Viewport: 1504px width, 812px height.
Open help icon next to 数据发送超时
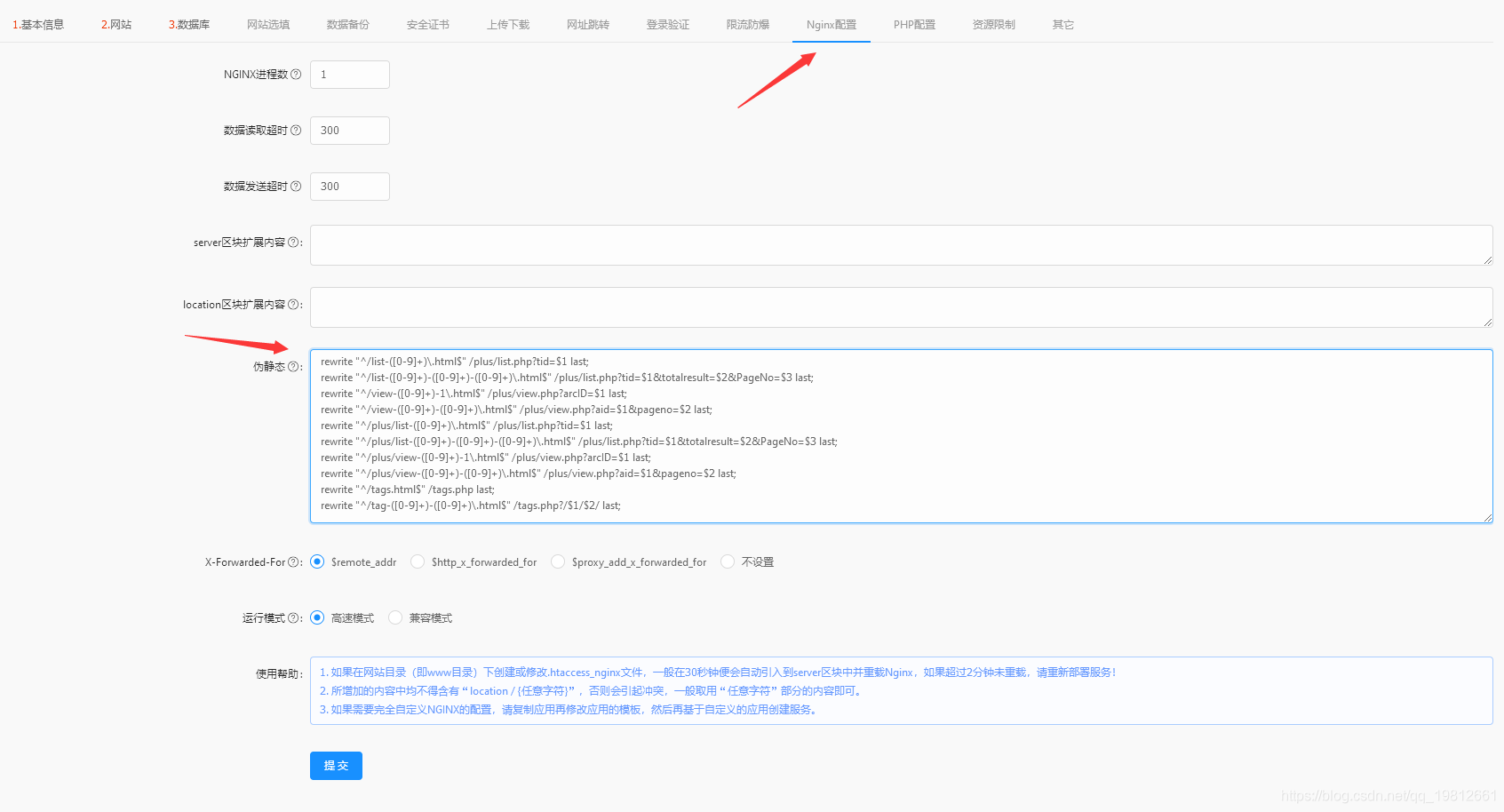[296, 187]
